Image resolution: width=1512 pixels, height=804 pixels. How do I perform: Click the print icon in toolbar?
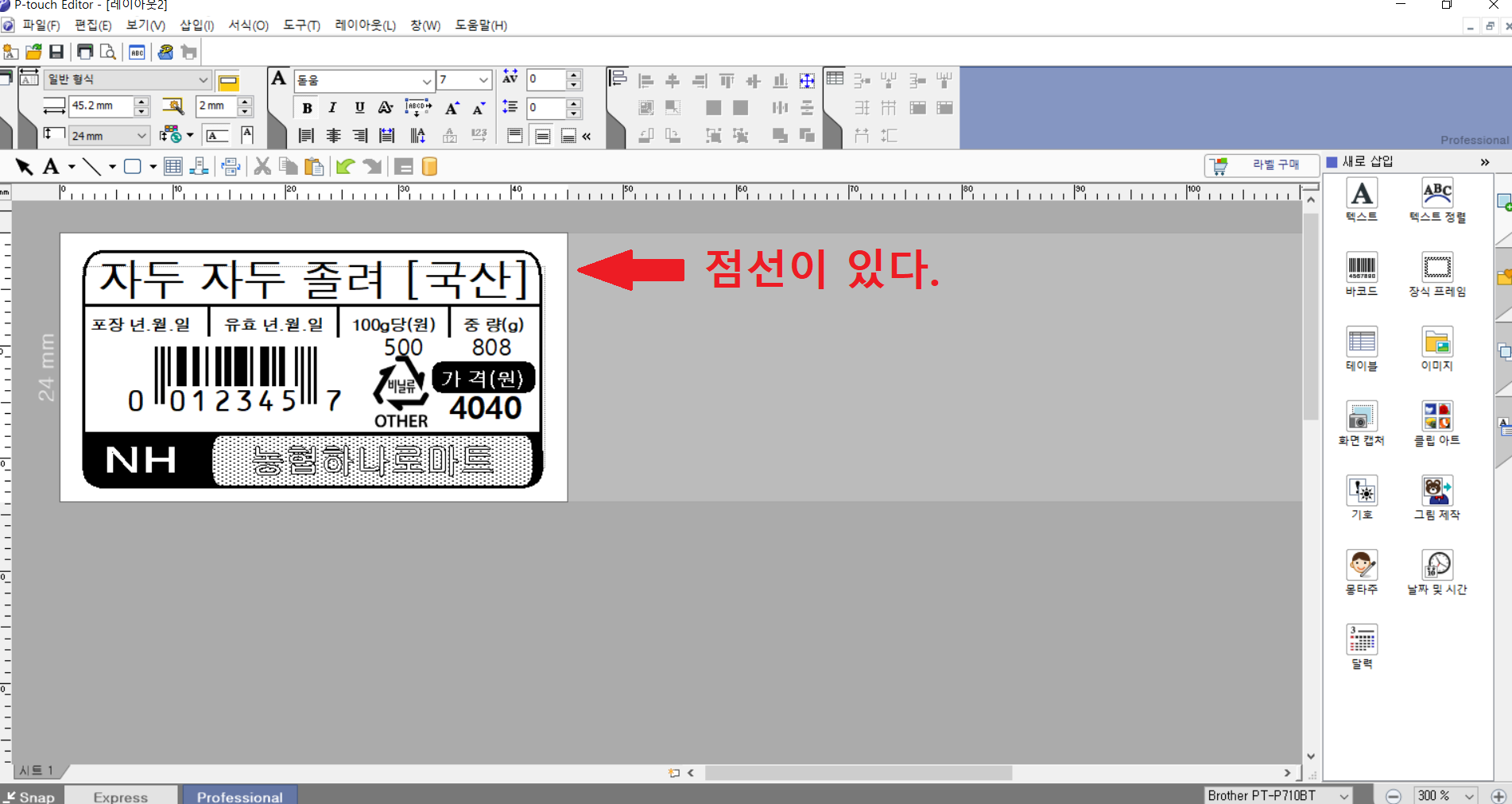click(84, 52)
